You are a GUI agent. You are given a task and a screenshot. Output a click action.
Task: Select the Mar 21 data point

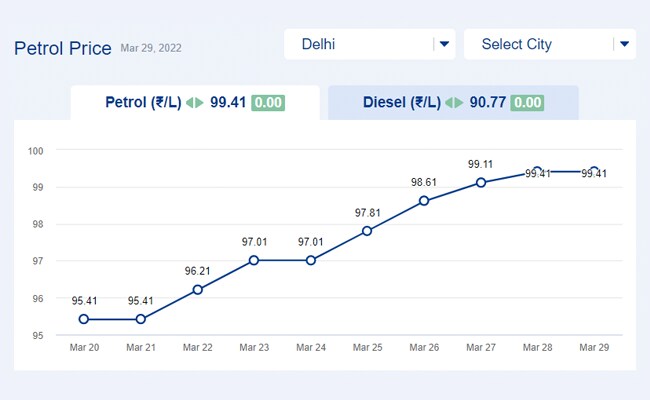click(141, 319)
